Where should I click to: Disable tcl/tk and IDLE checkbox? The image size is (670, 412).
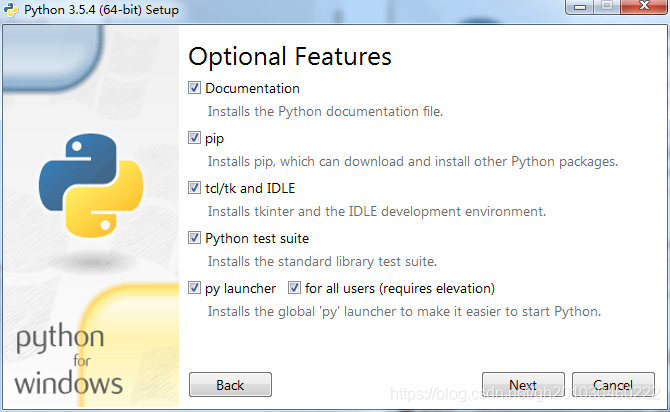(194, 188)
